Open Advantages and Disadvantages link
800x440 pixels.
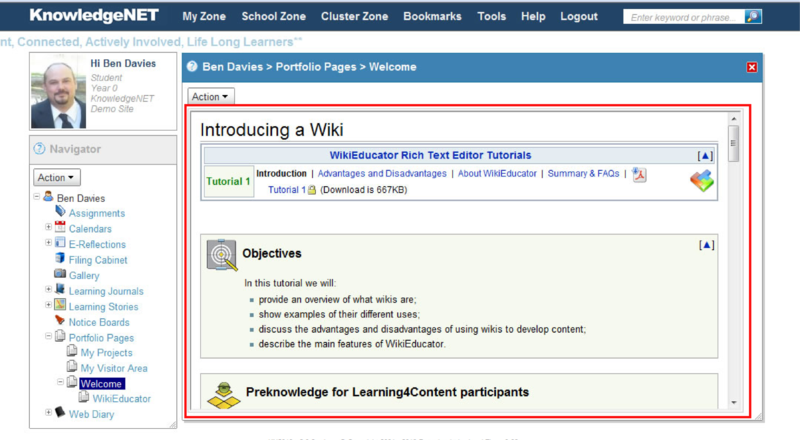382,174
